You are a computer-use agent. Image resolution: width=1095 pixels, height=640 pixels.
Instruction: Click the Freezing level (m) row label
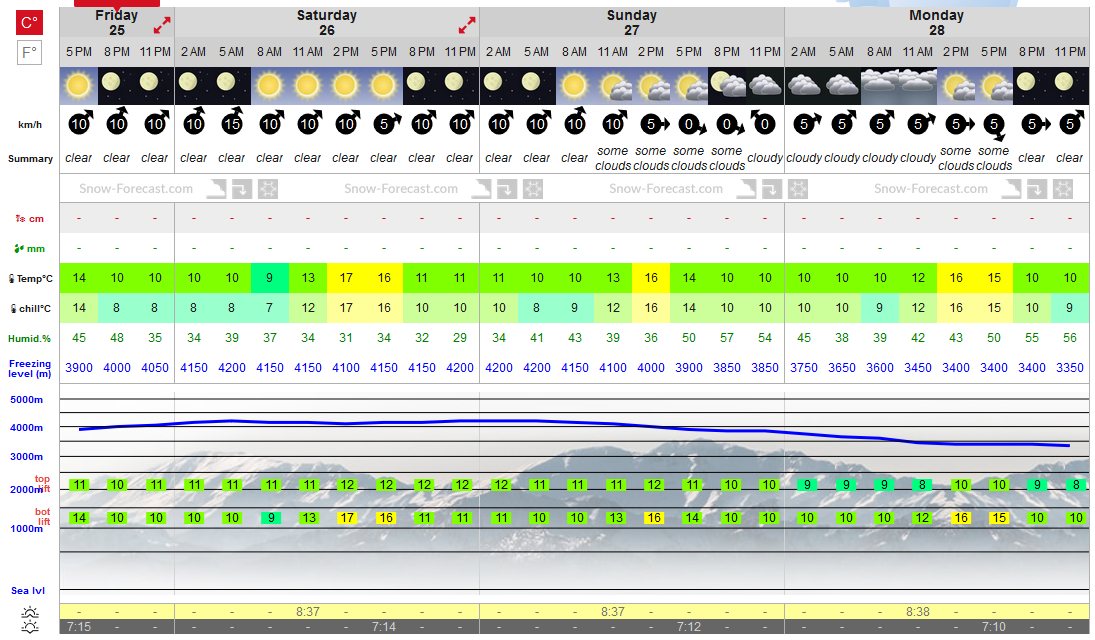click(30, 368)
